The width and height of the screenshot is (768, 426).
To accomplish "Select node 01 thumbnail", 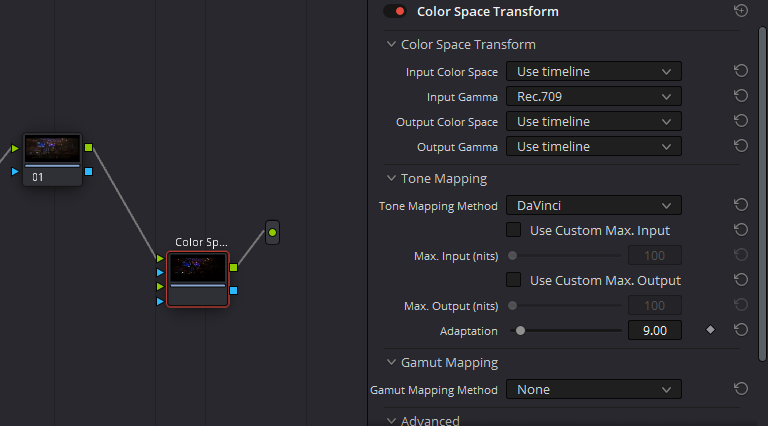I will tap(52, 148).
